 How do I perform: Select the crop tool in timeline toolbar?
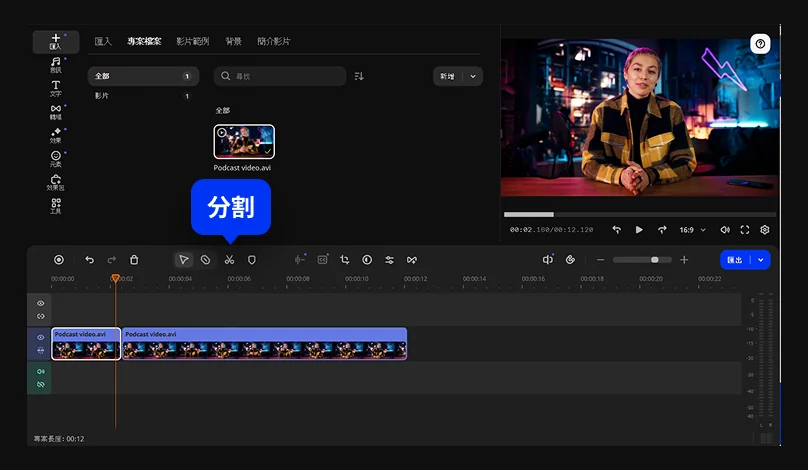pos(344,260)
